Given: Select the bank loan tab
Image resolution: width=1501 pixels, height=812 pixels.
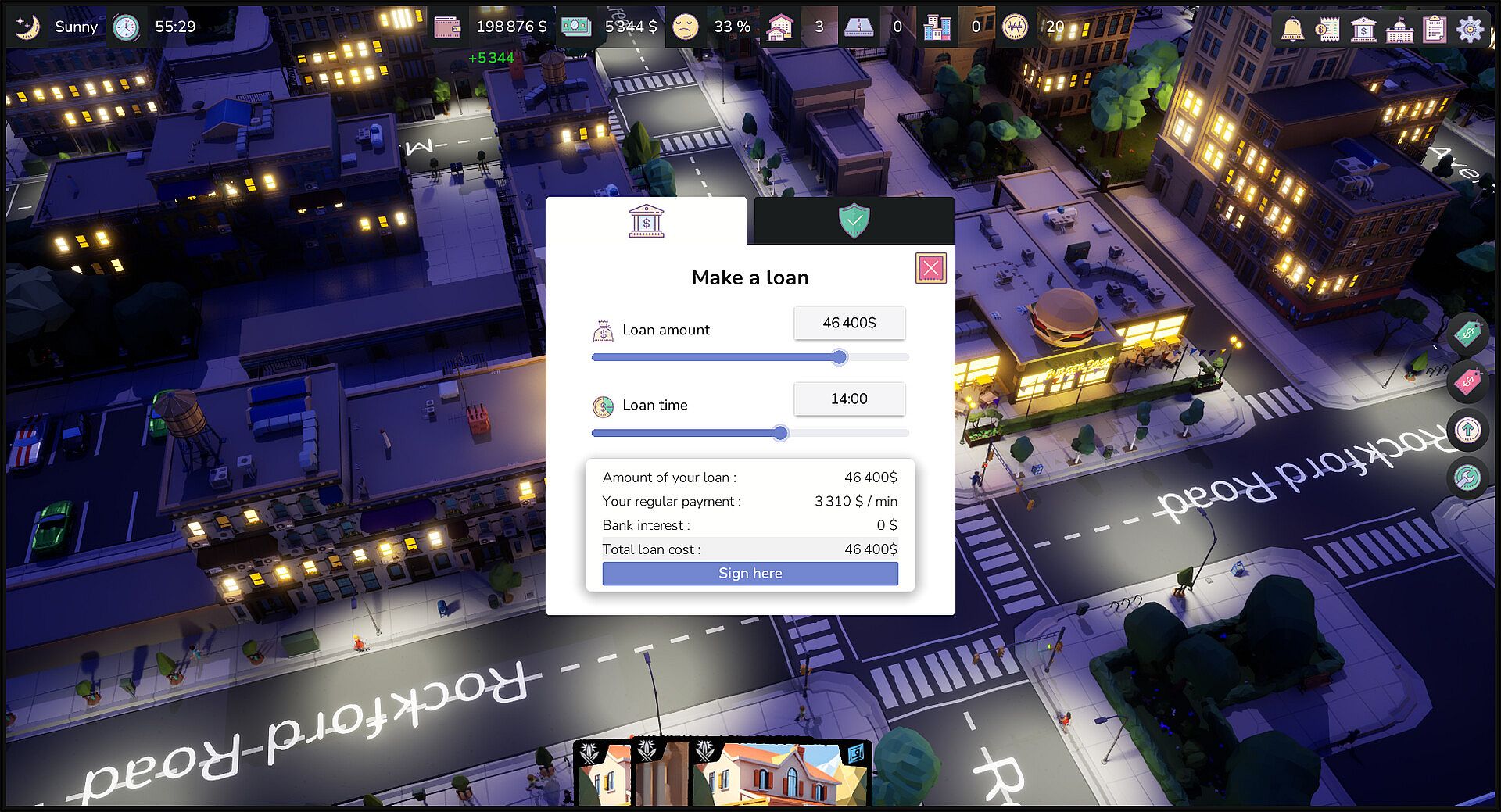Looking at the screenshot, I should pos(647,221).
